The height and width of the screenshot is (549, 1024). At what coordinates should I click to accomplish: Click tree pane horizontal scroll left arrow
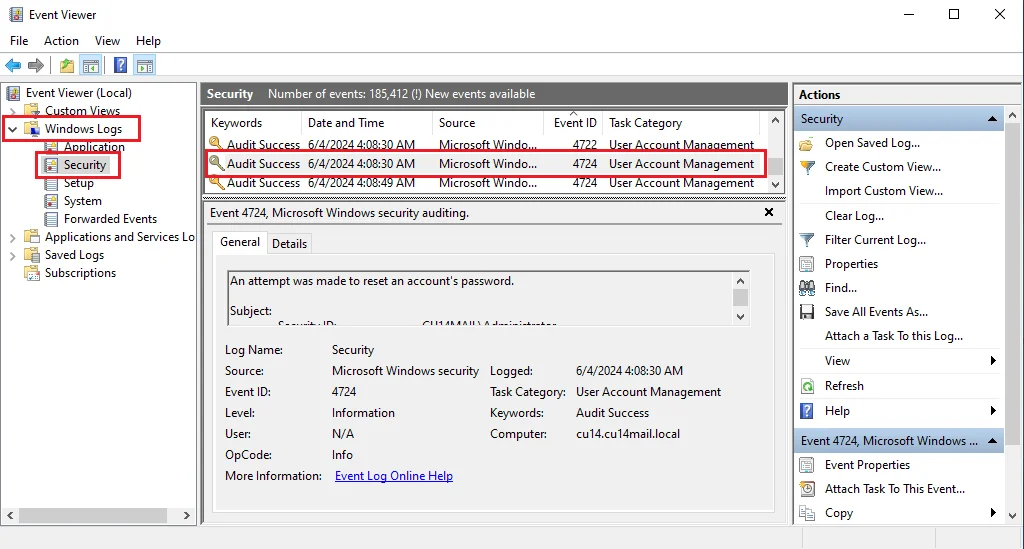[x=10, y=516]
